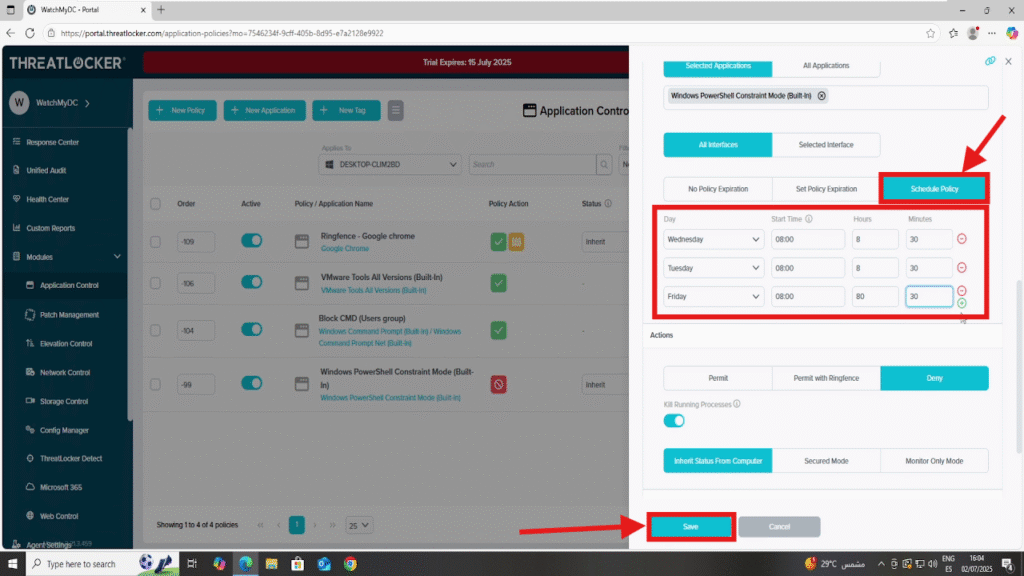Image resolution: width=1024 pixels, height=576 pixels.
Task: Toggle Kill Running Processes switch
Action: coord(674,421)
